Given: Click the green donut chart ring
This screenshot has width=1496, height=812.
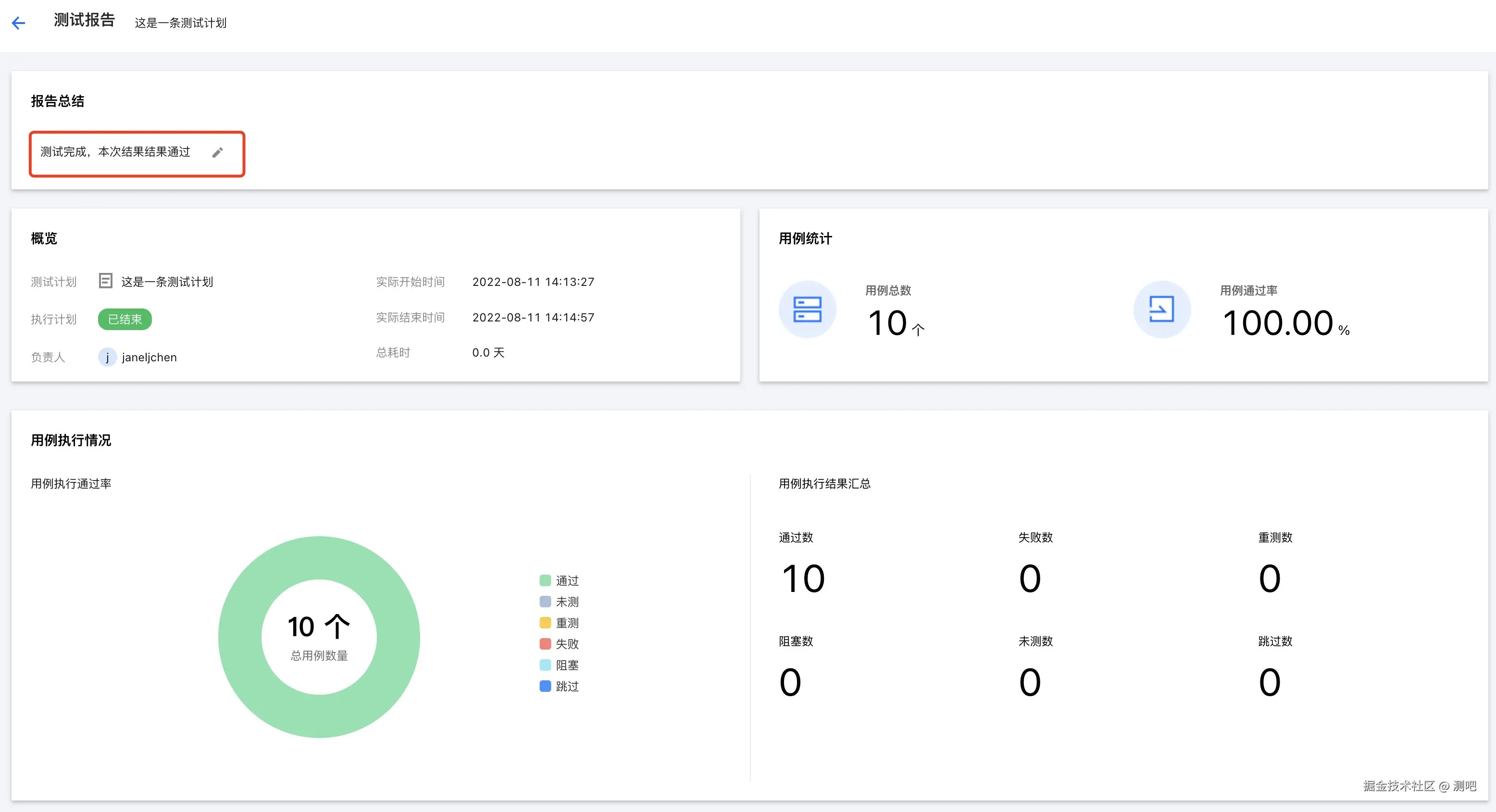Looking at the screenshot, I should coord(239,637).
